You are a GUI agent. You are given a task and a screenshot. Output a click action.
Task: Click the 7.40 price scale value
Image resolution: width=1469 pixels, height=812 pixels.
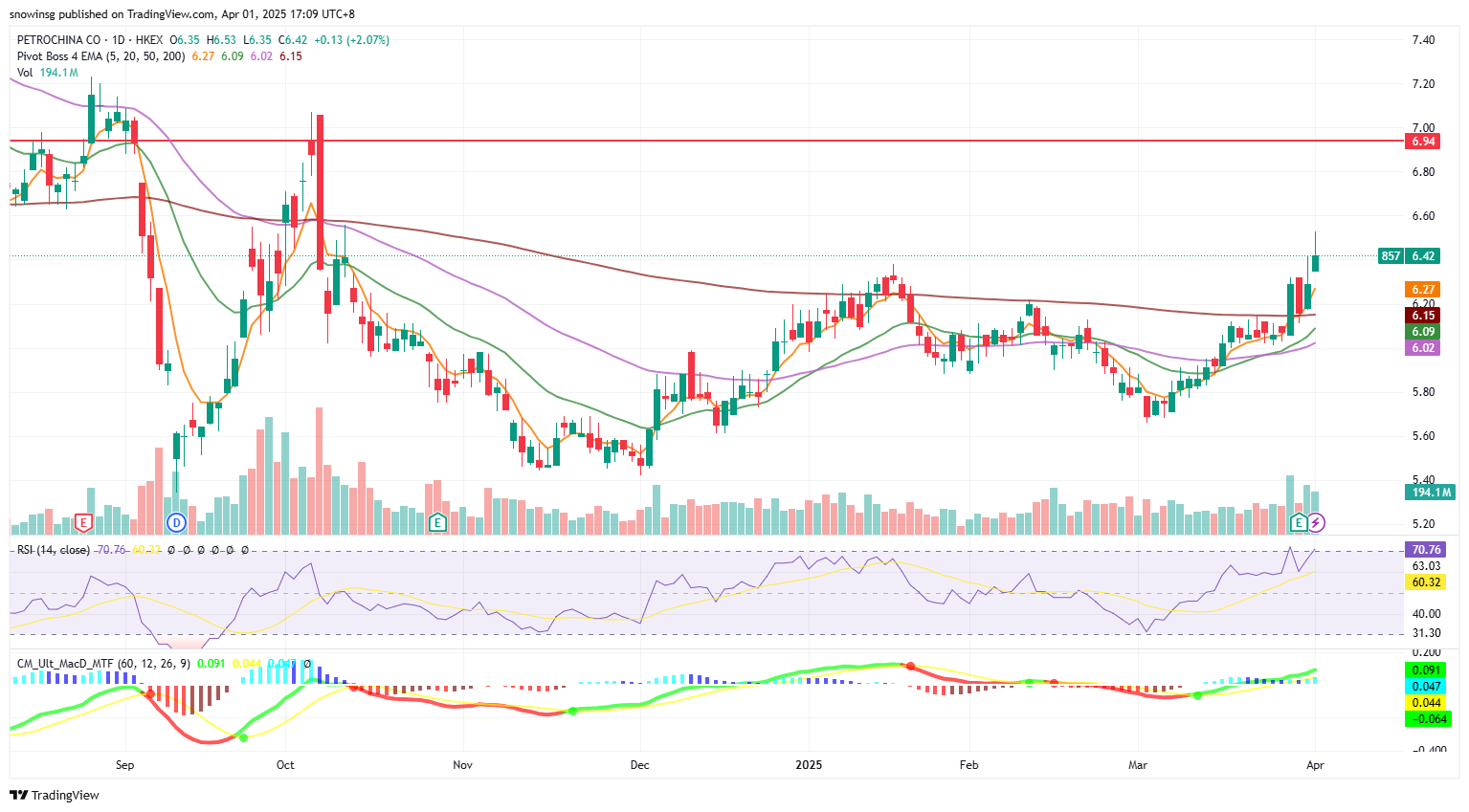tap(1423, 40)
